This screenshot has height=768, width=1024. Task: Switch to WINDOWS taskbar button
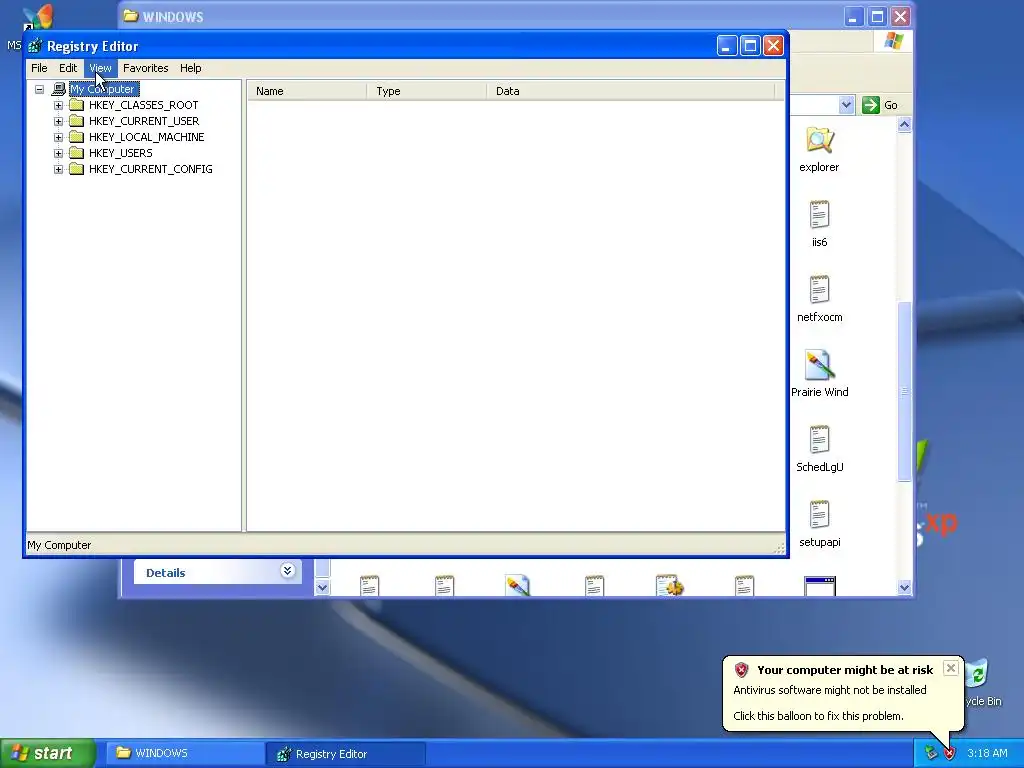[185, 753]
